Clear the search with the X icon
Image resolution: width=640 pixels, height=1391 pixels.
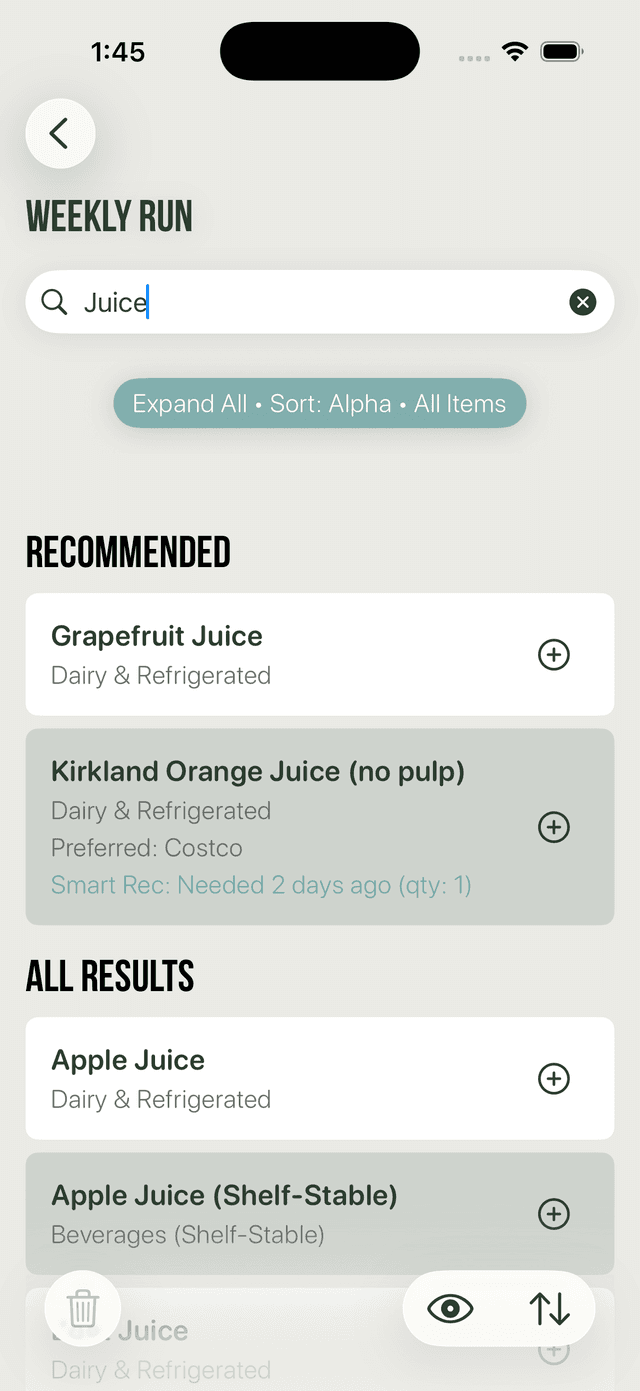click(583, 301)
